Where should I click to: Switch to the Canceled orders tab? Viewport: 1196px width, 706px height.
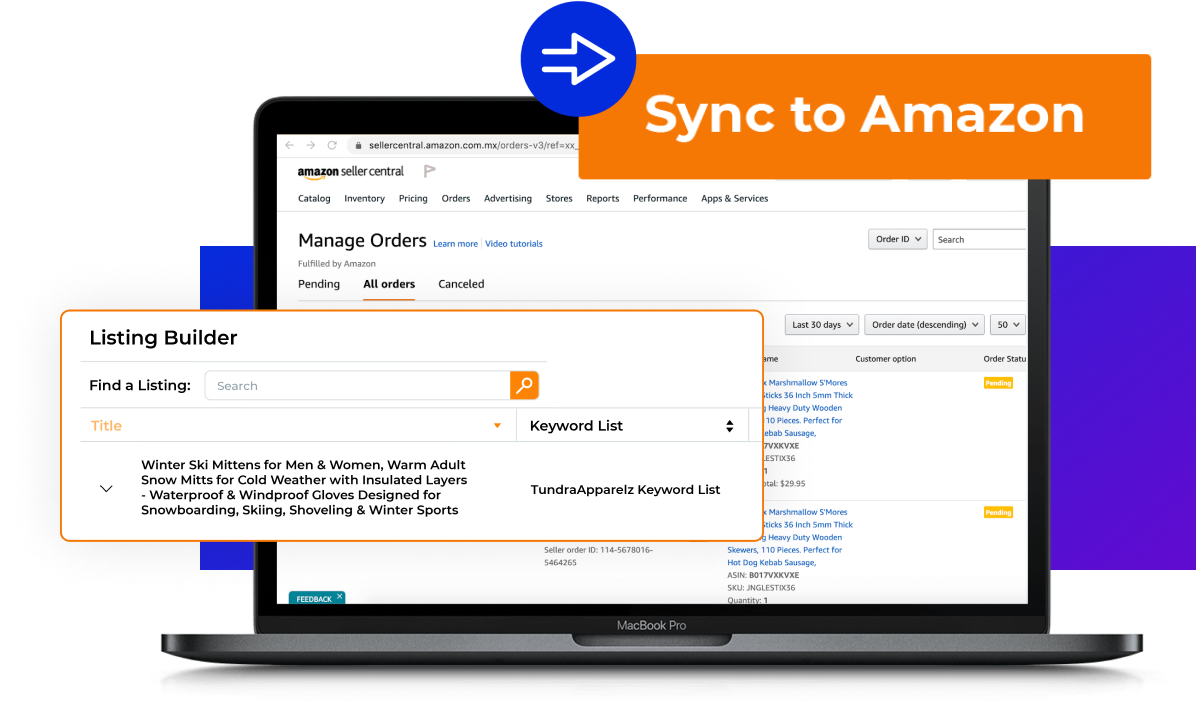point(461,284)
